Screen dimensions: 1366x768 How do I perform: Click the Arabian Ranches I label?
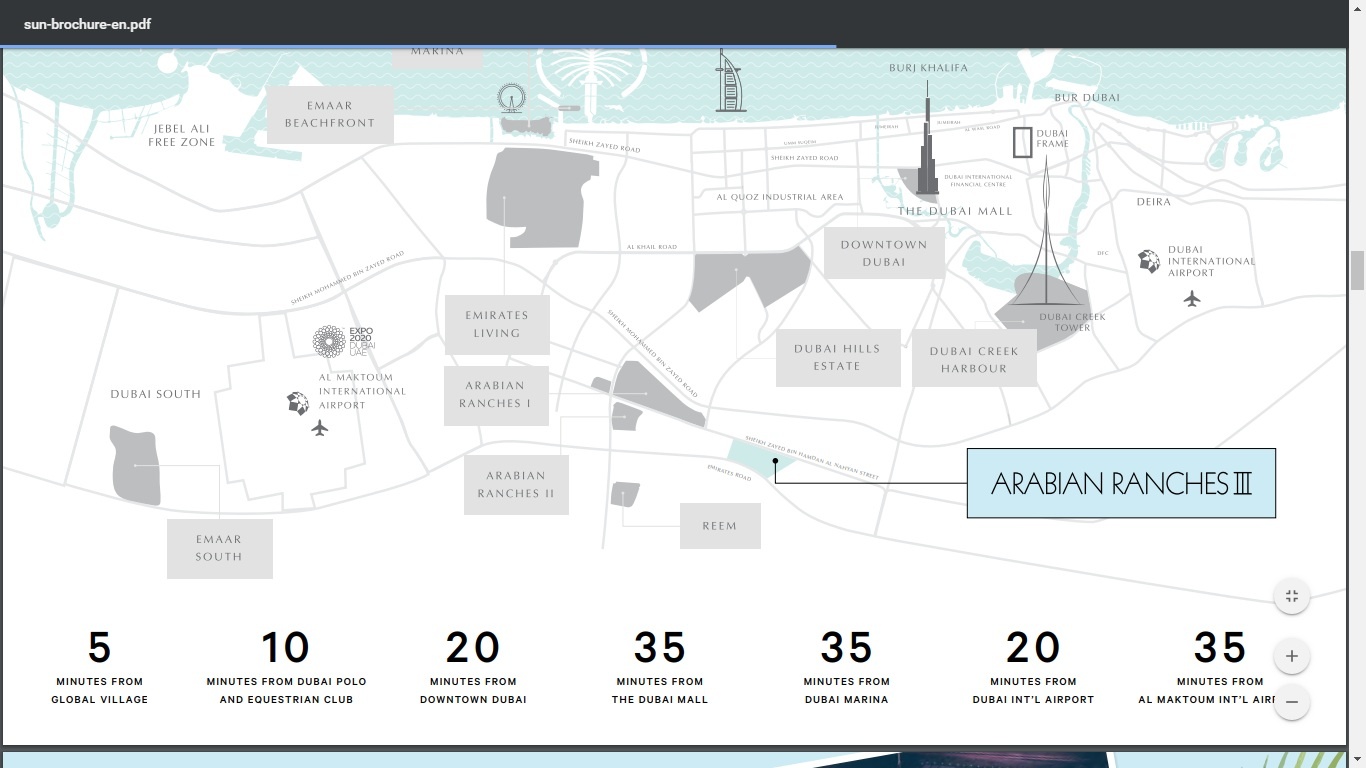(496, 395)
